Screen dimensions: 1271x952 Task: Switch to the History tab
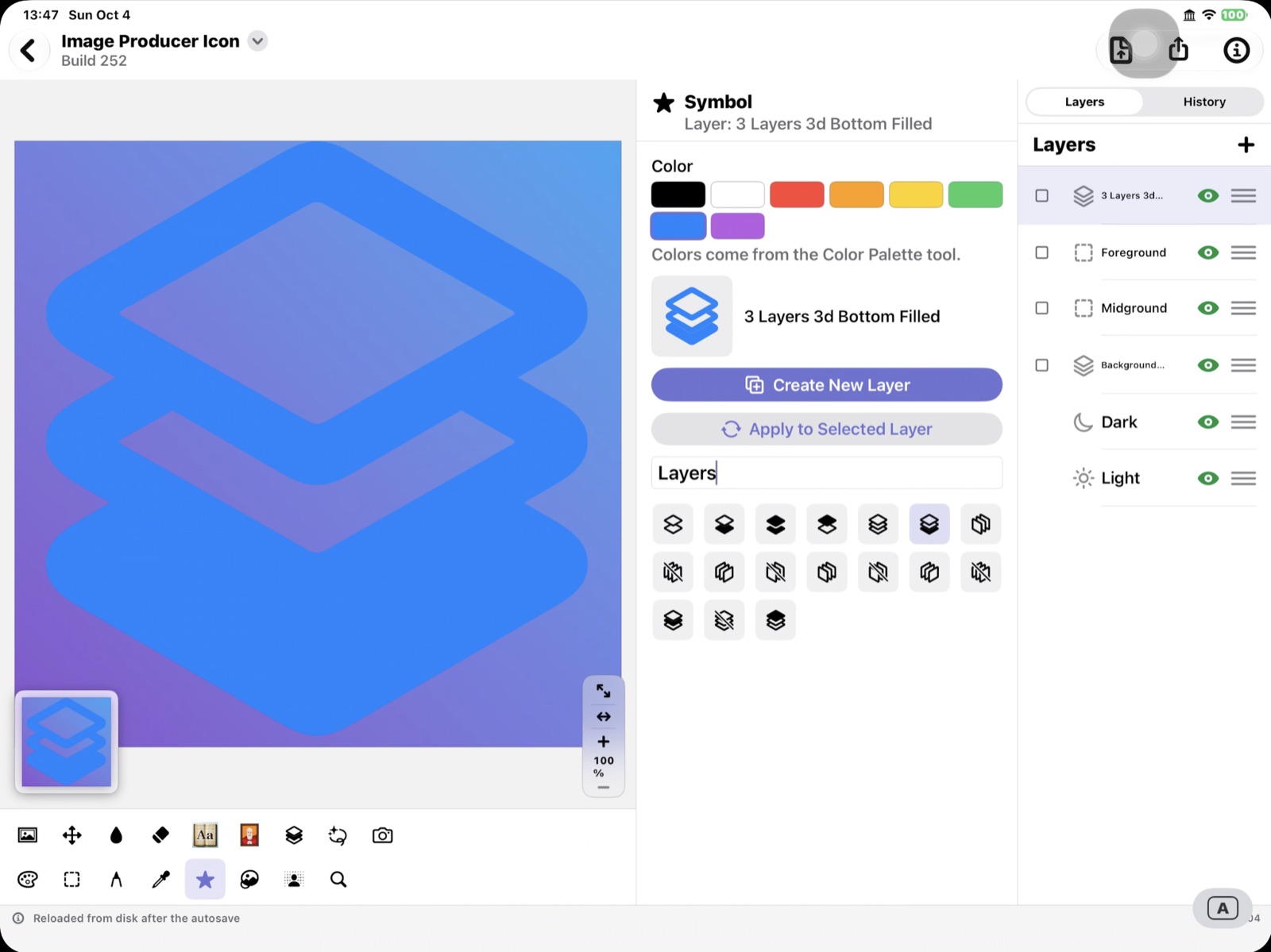pyautogui.click(x=1204, y=102)
